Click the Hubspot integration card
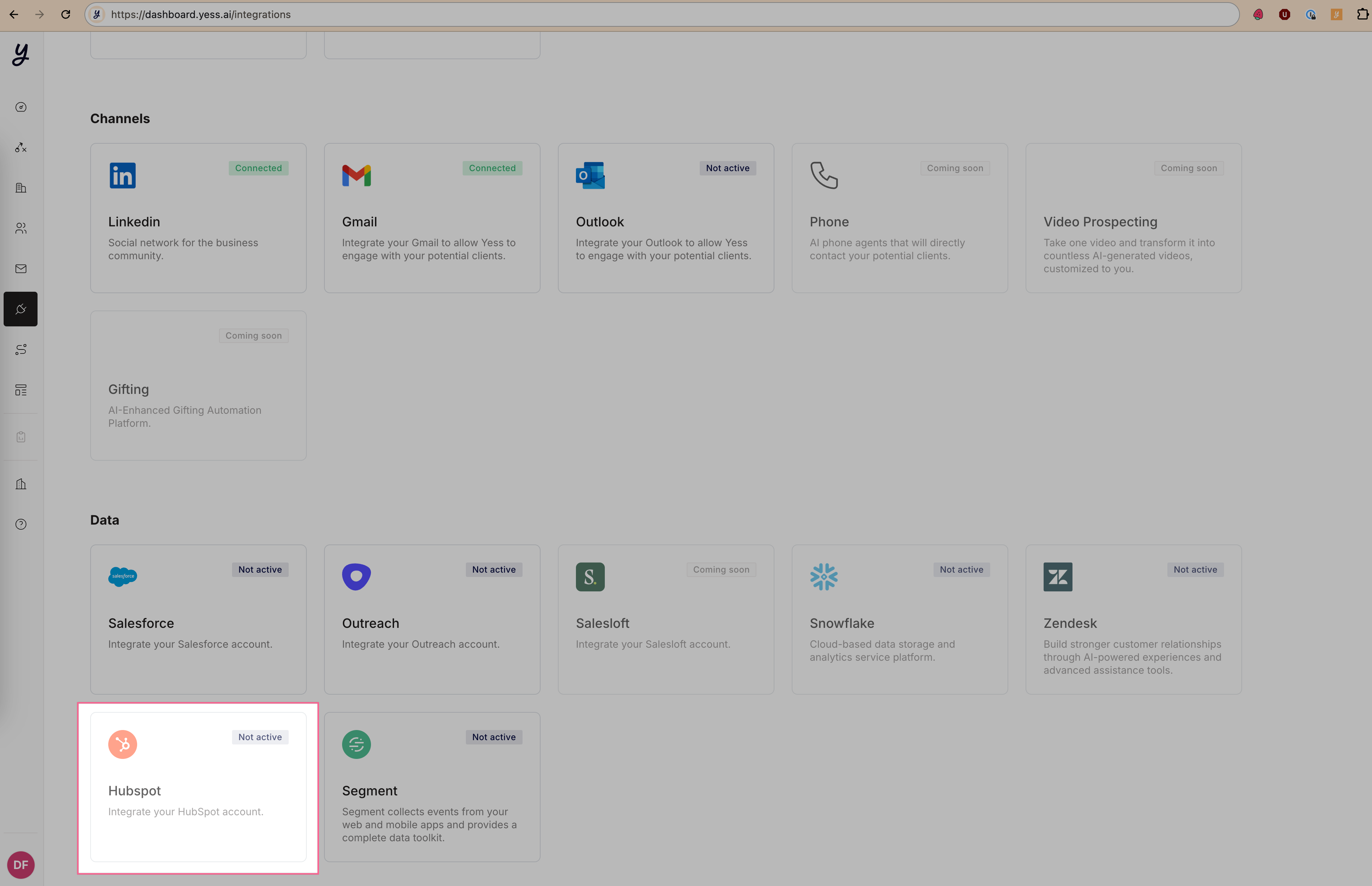Viewport: 1372px width, 886px height. [x=198, y=786]
